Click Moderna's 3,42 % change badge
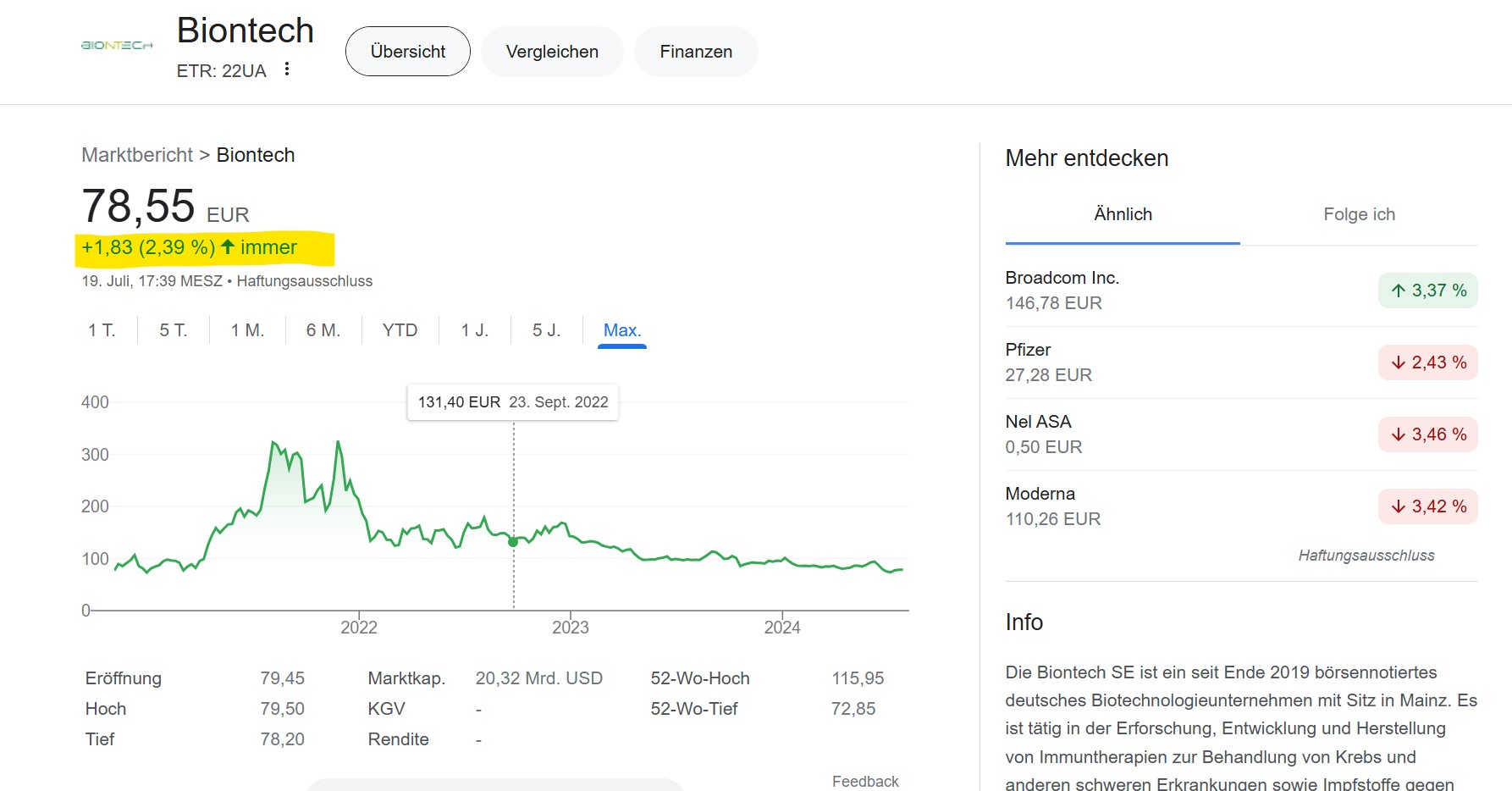The width and height of the screenshot is (1512, 791). coord(1428,506)
